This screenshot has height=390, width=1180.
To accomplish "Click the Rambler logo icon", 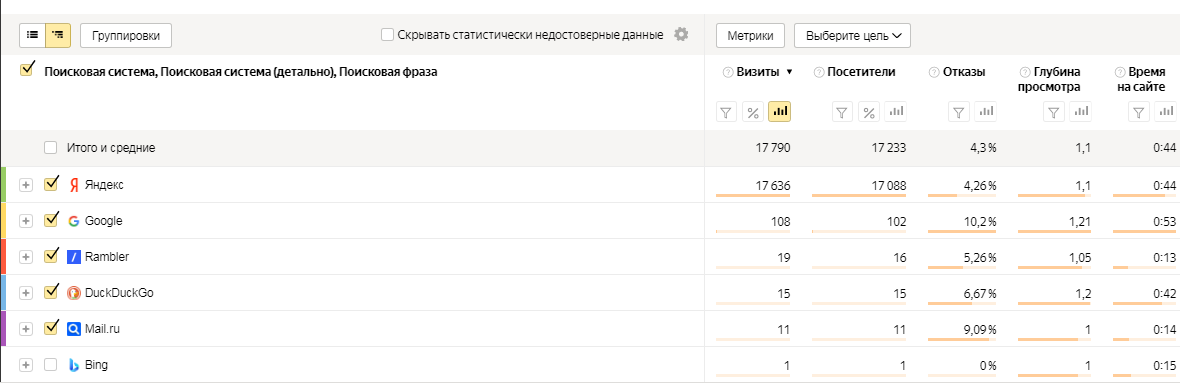I will (74, 257).
